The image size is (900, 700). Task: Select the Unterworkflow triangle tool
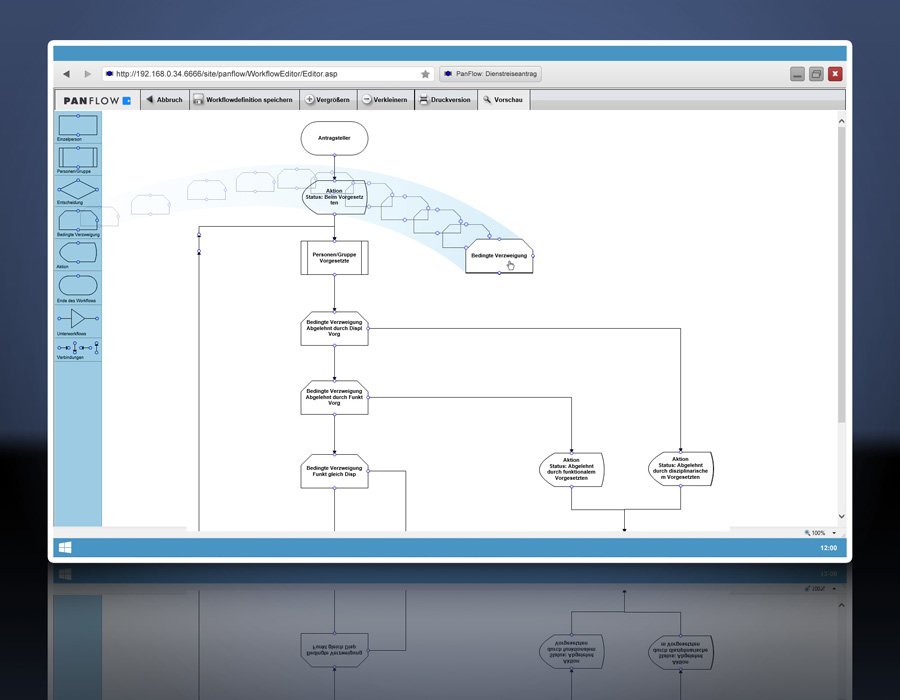tap(77, 318)
